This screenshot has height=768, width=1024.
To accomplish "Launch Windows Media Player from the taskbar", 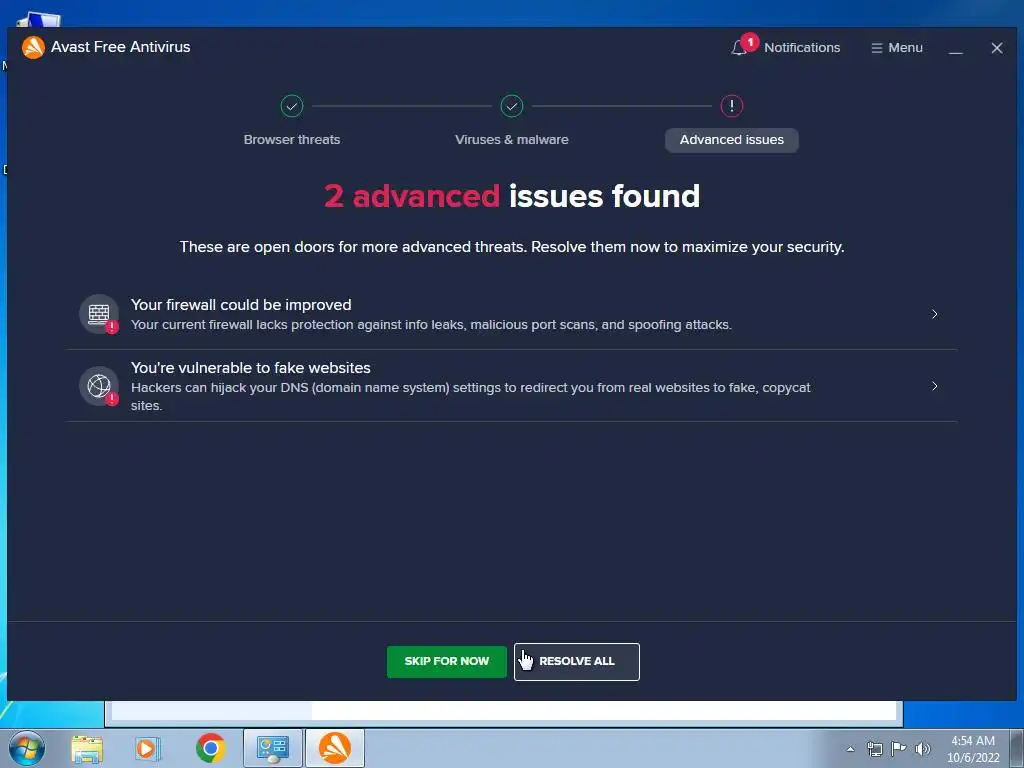I will [148, 748].
